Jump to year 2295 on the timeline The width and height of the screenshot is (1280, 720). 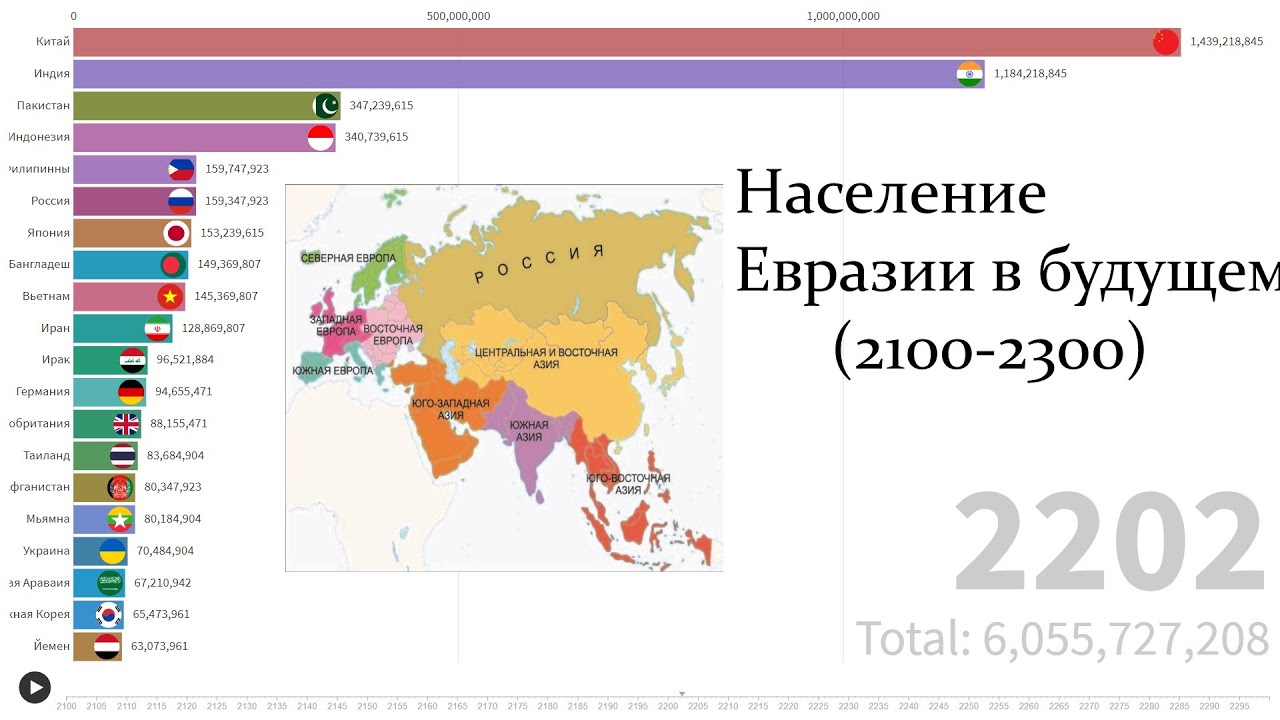tap(1241, 706)
